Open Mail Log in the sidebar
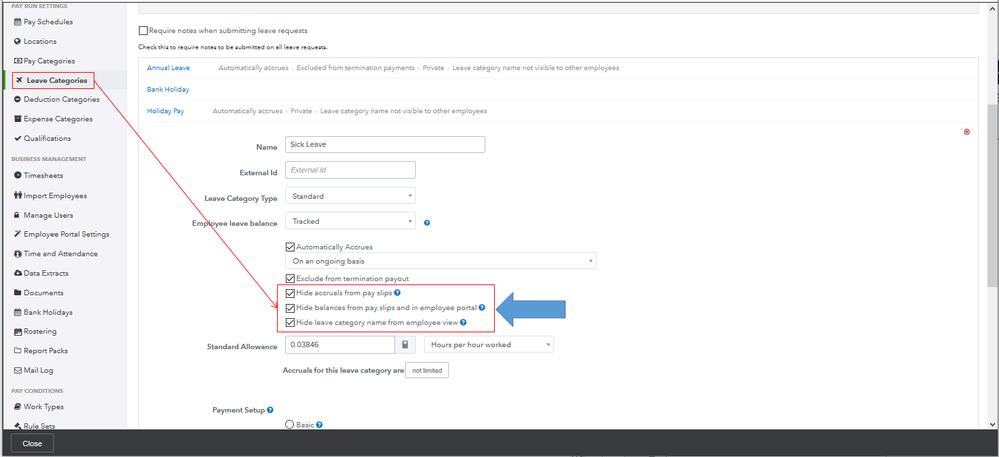 tap(39, 370)
